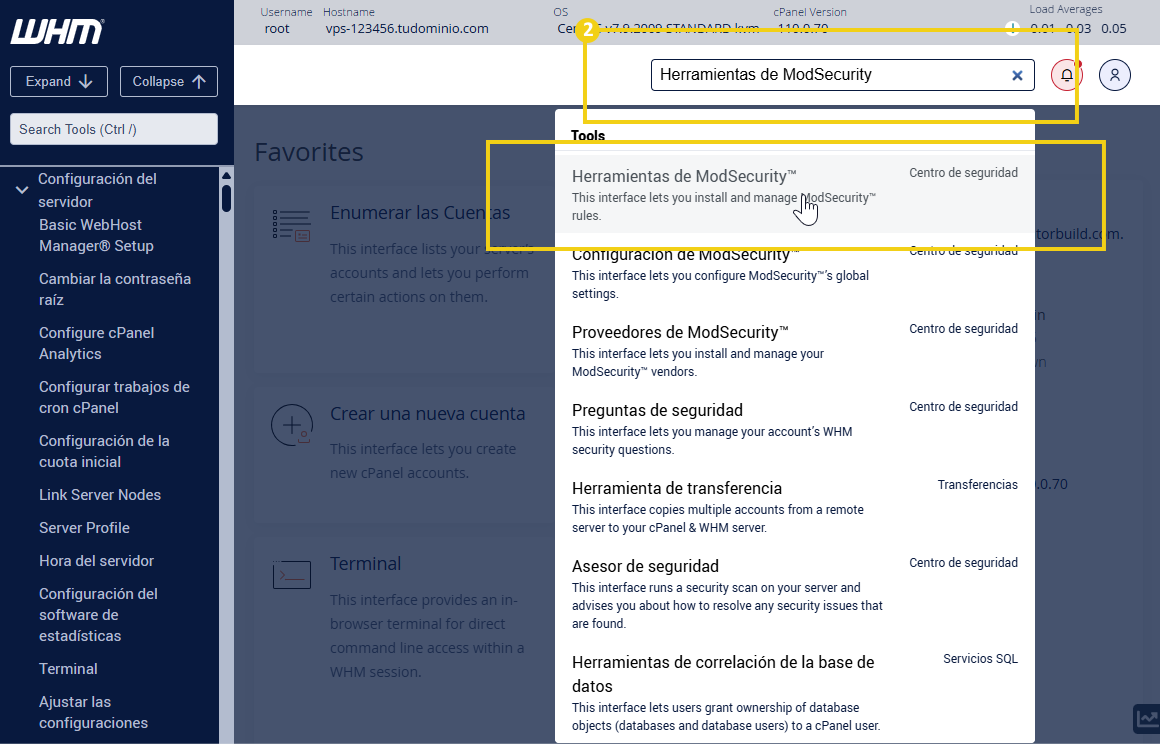Select Herramienta de transferencia search result
Image resolution: width=1160 pixels, height=744 pixels.
click(795, 507)
